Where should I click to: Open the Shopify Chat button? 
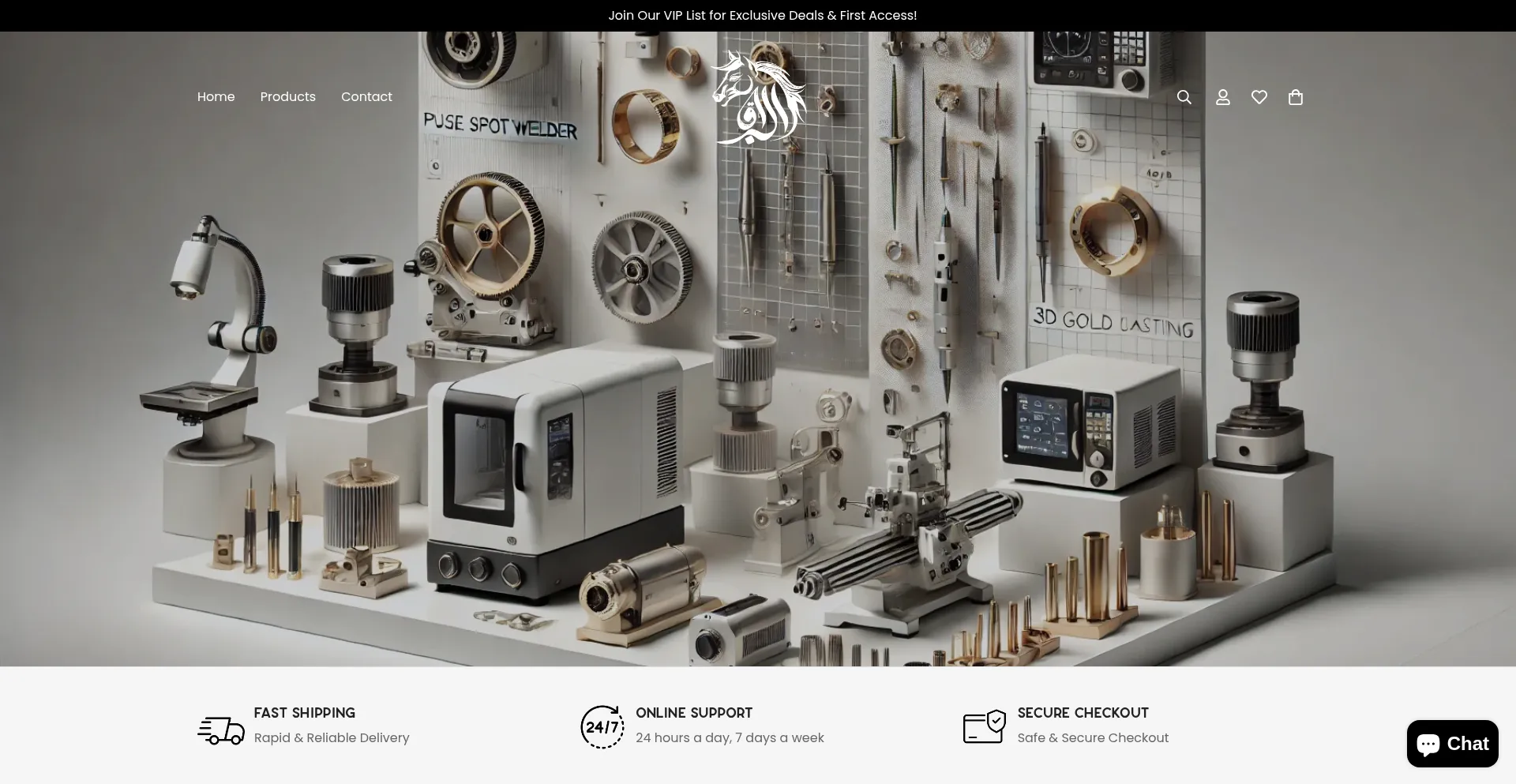coord(1452,744)
